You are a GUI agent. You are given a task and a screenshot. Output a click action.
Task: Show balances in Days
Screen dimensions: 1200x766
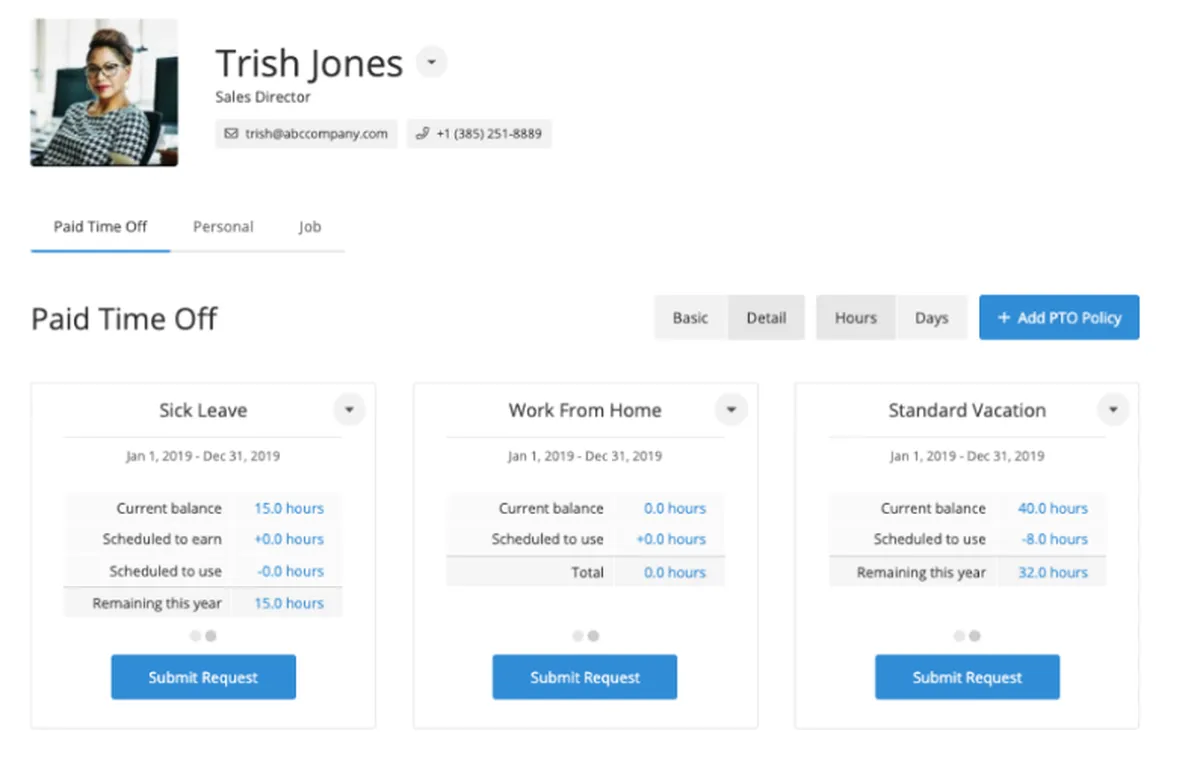(x=931, y=318)
